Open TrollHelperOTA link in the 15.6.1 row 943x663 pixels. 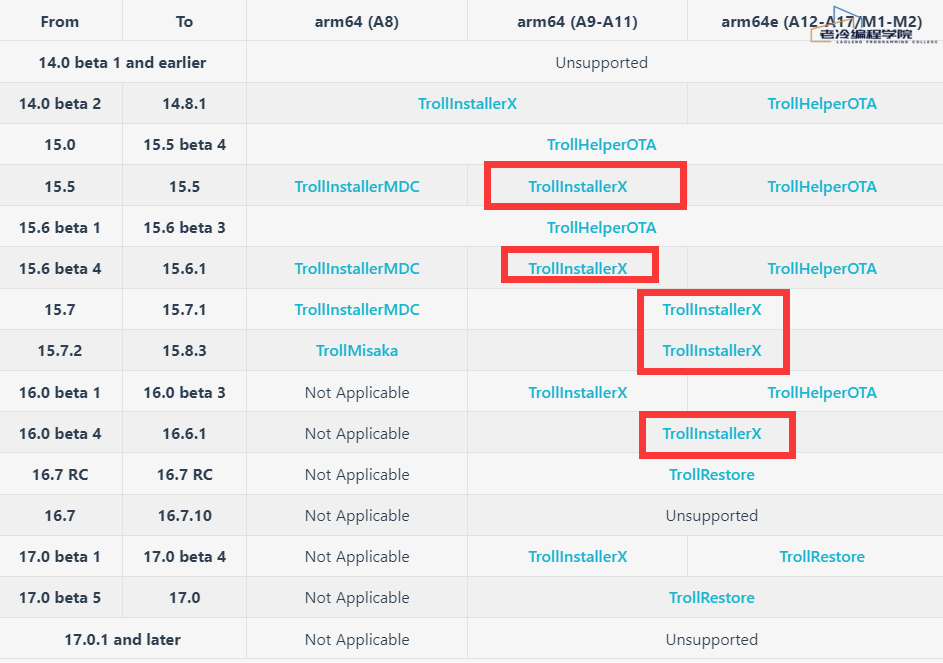coord(822,268)
